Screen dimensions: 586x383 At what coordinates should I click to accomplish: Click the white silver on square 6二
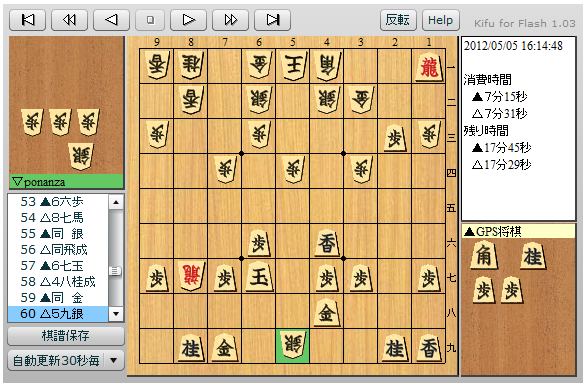259,100
